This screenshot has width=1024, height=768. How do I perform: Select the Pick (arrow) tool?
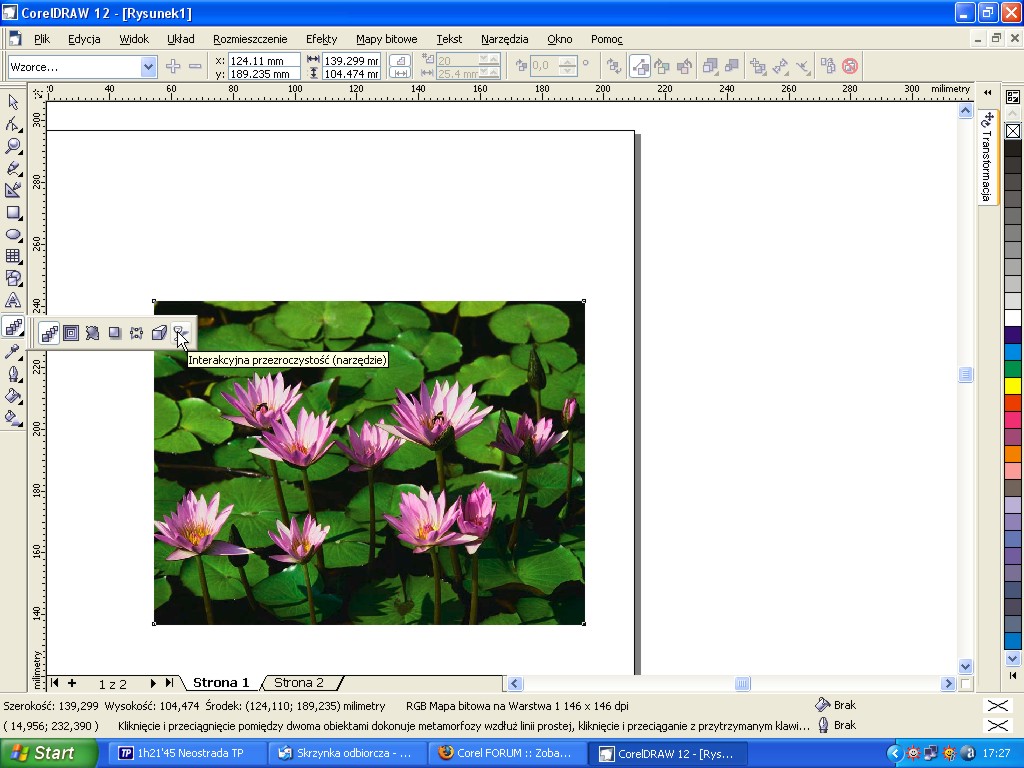tap(13, 102)
